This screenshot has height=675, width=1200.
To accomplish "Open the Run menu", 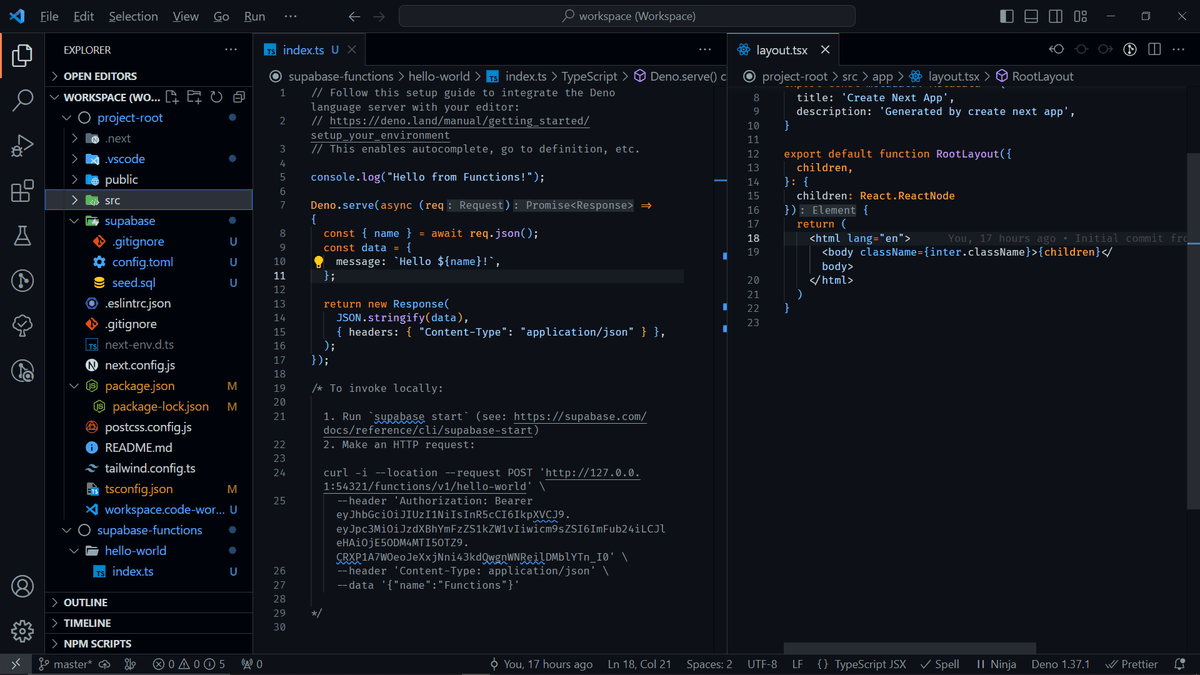I will pos(255,16).
